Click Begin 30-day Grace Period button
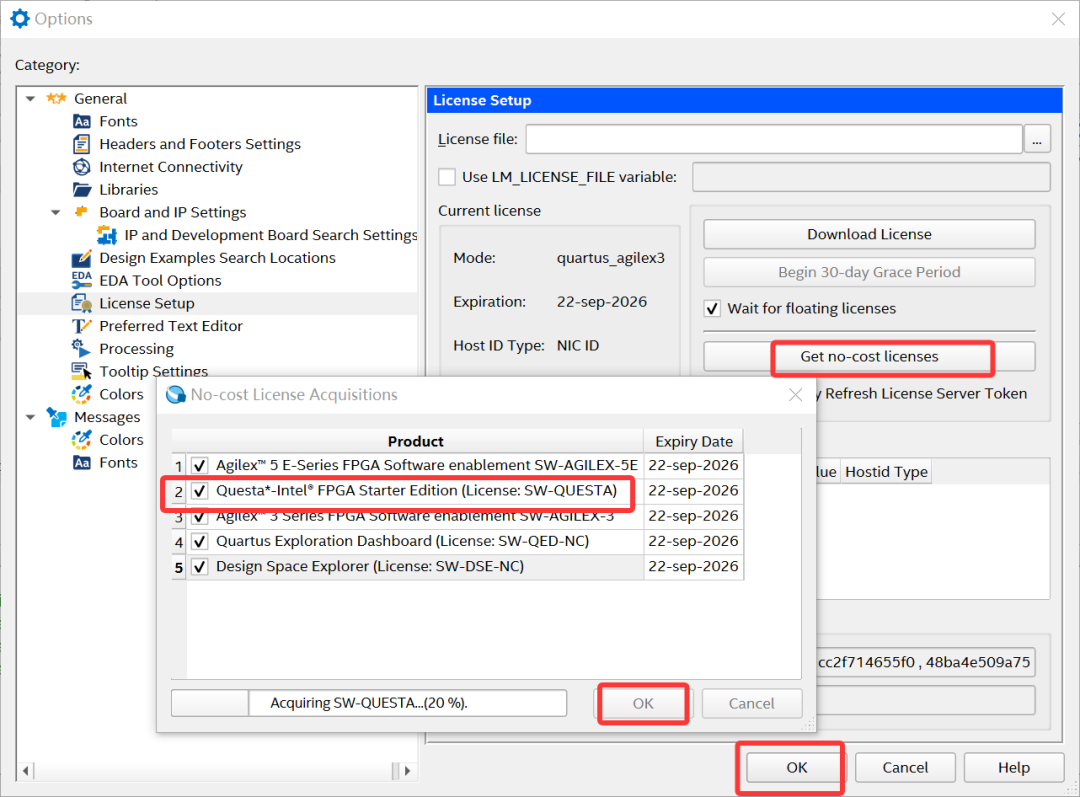This screenshot has height=797, width=1080. point(869,272)
